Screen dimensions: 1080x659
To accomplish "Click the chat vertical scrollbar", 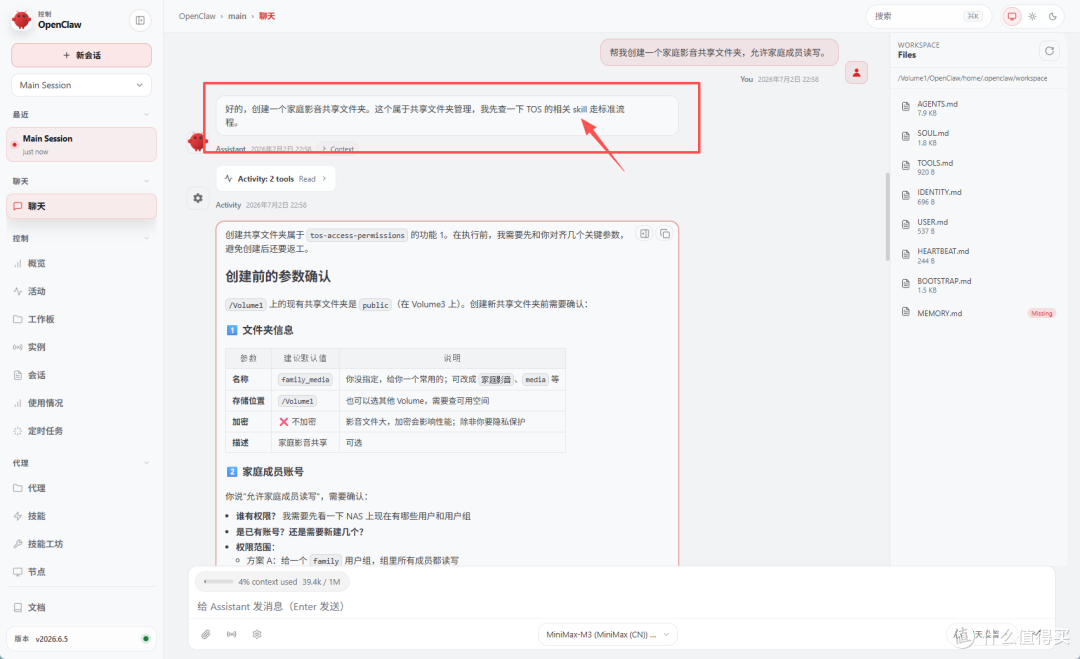I will [x=887, y=216].
